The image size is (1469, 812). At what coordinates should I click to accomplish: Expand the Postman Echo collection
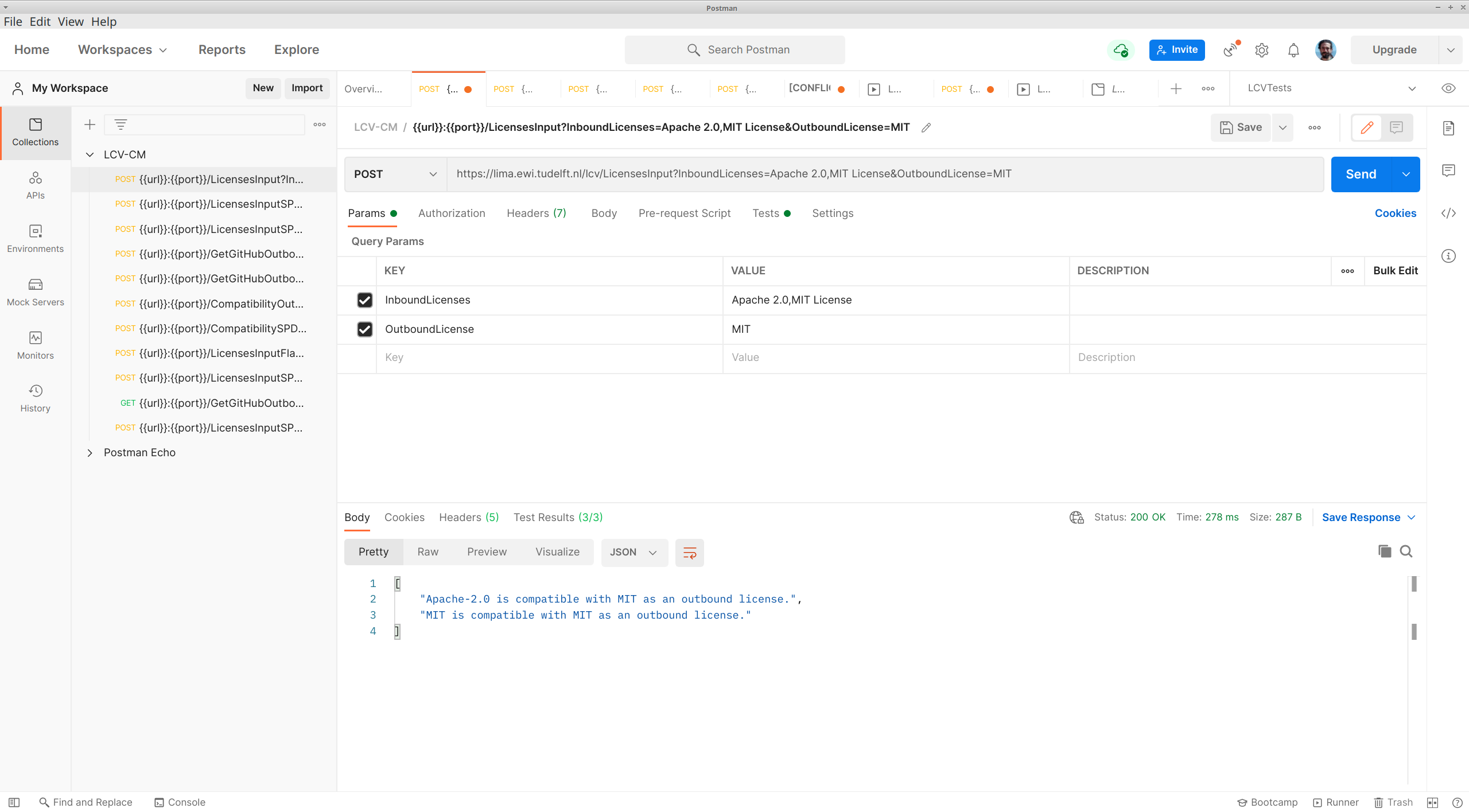(90, 453)
